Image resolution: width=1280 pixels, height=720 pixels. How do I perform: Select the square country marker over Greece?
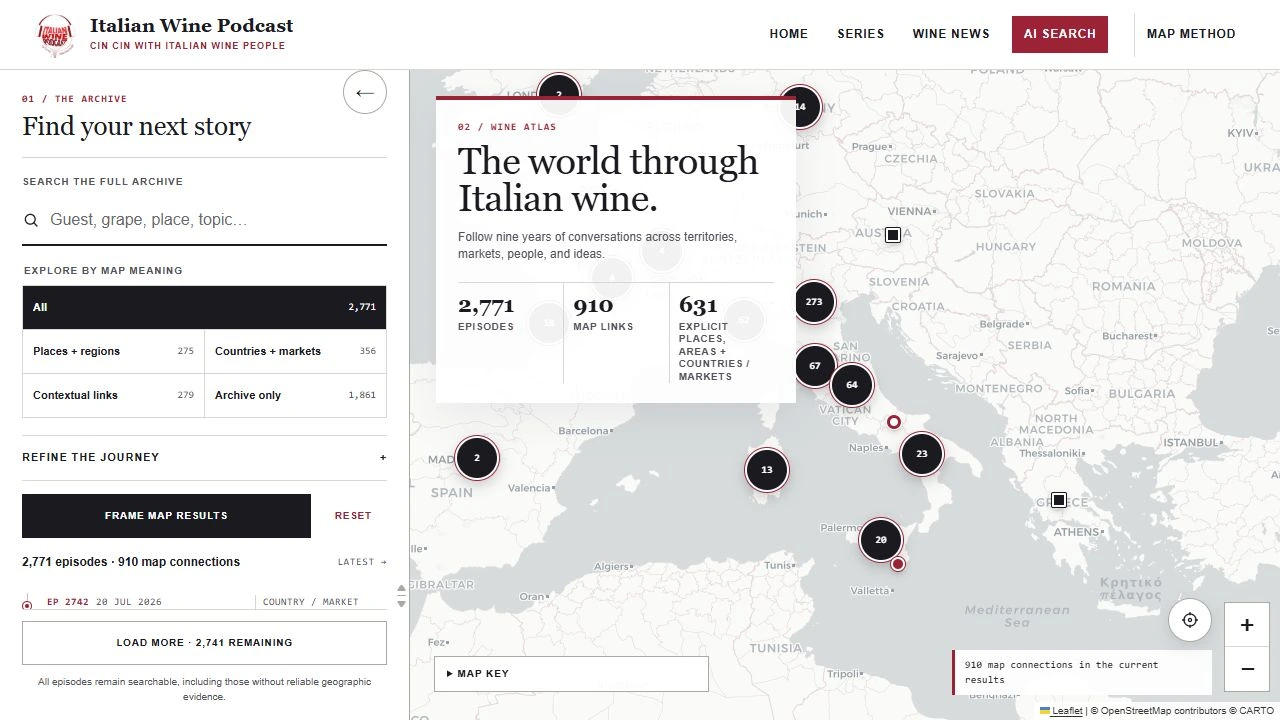pos(1059,500)
